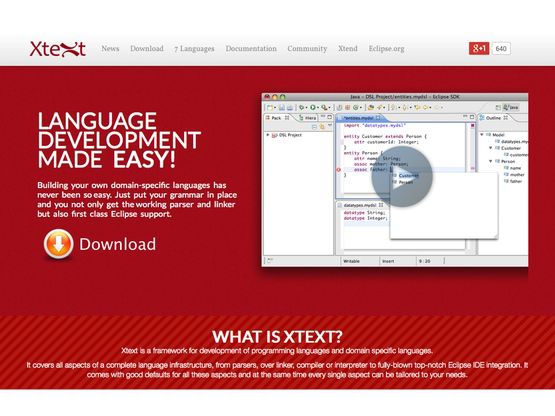Open the Download nav link

coord(147,49)
